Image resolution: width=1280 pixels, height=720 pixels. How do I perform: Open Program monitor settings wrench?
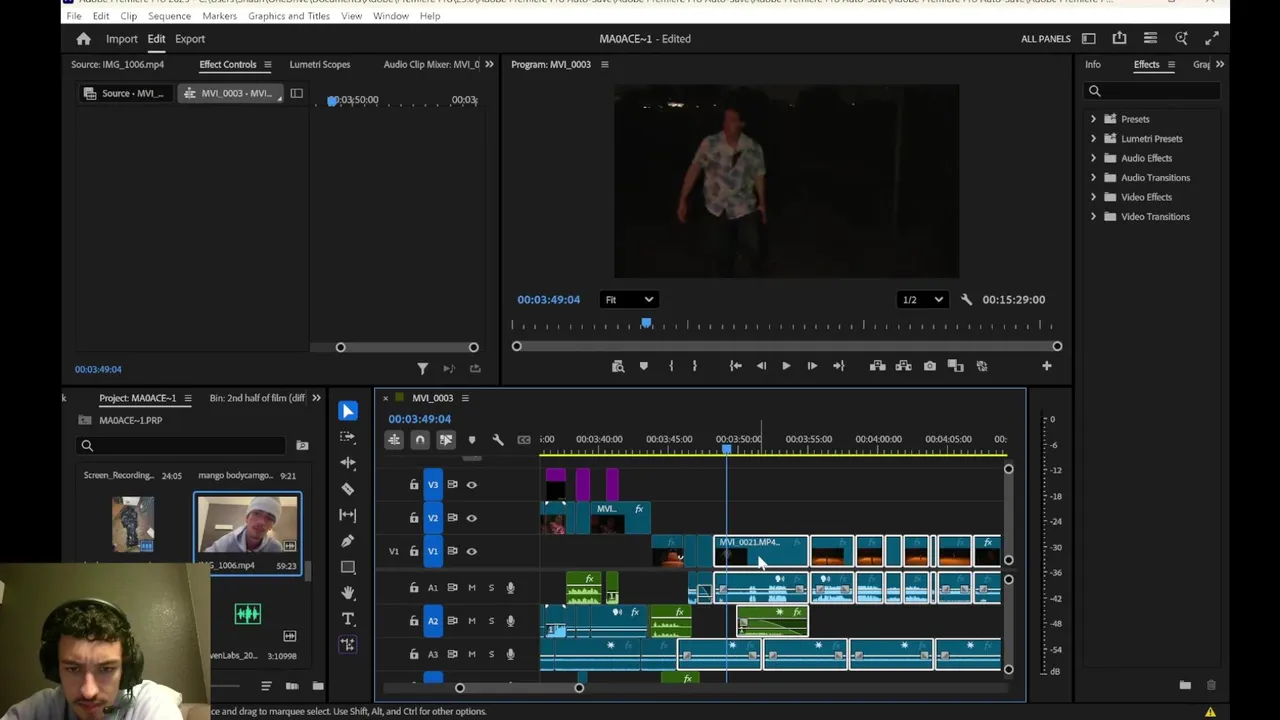[x=966, y=300]
